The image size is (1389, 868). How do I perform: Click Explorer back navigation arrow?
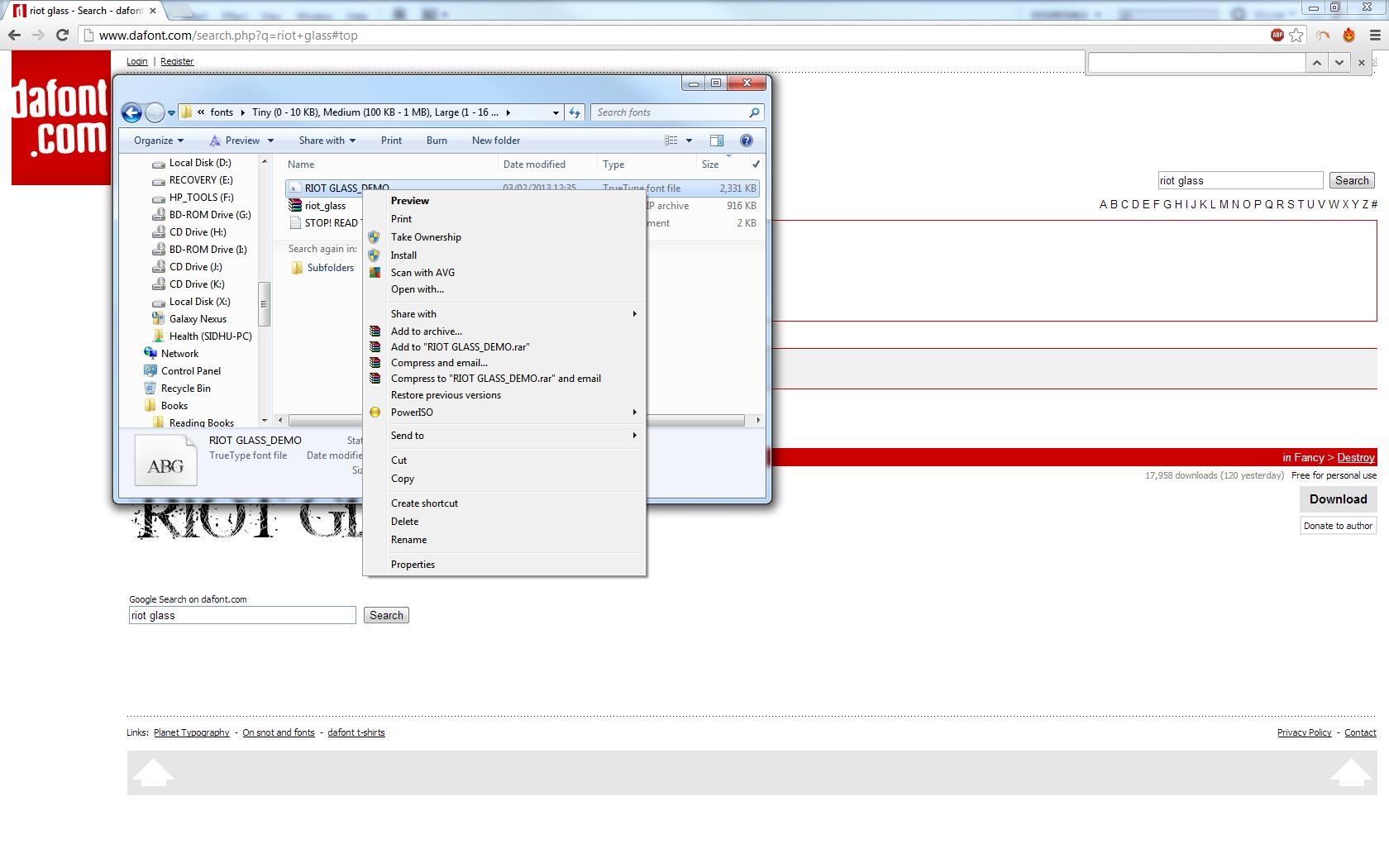click(131, 112)
